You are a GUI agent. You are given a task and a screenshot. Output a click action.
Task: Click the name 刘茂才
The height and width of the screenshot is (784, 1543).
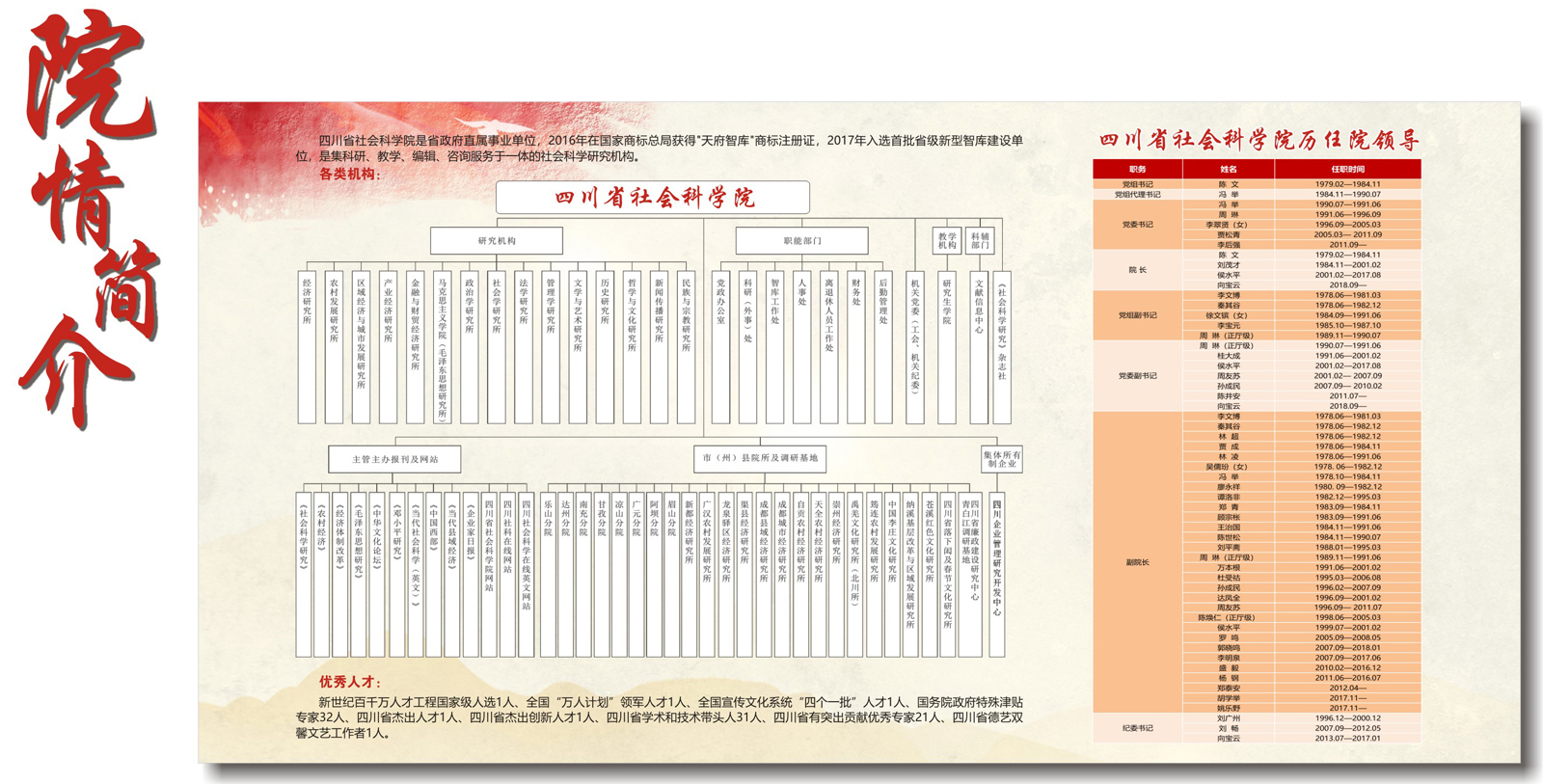pos(1229,265)
